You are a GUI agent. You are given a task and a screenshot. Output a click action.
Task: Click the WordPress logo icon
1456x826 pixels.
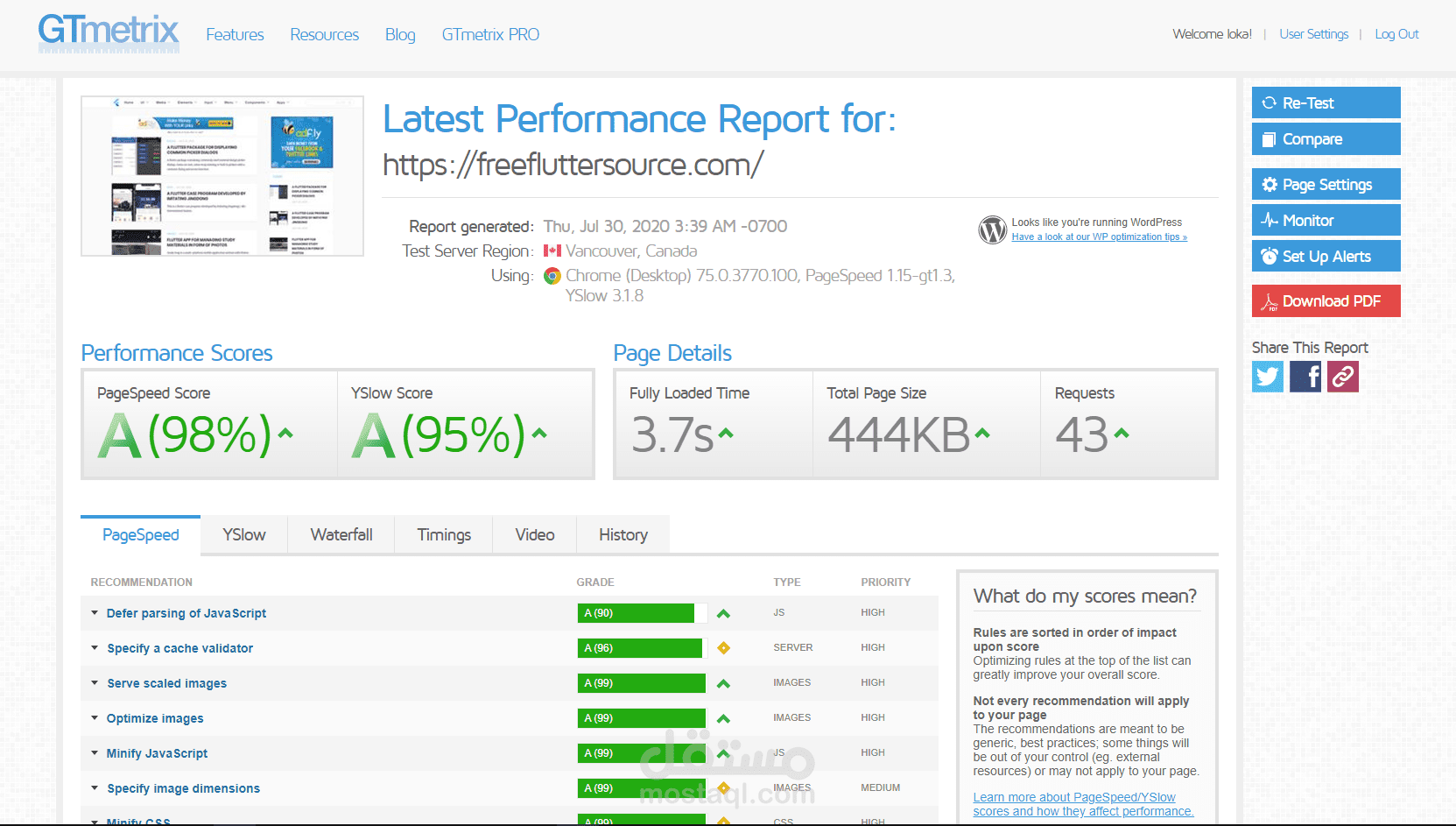(x=992, y=229)
